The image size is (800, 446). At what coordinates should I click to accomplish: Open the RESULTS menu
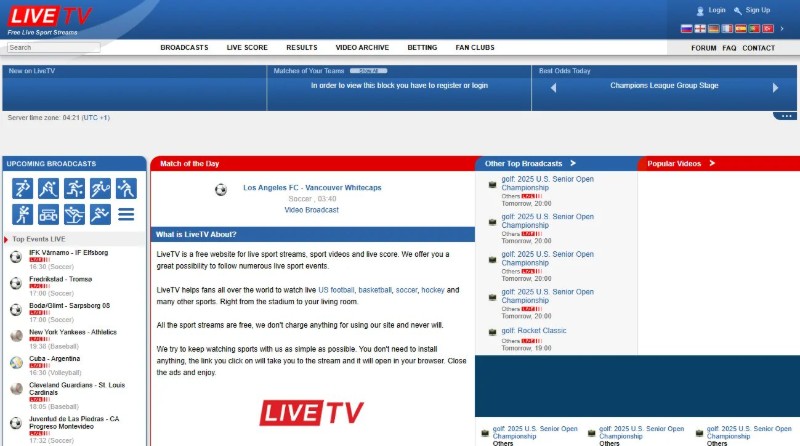302,47
